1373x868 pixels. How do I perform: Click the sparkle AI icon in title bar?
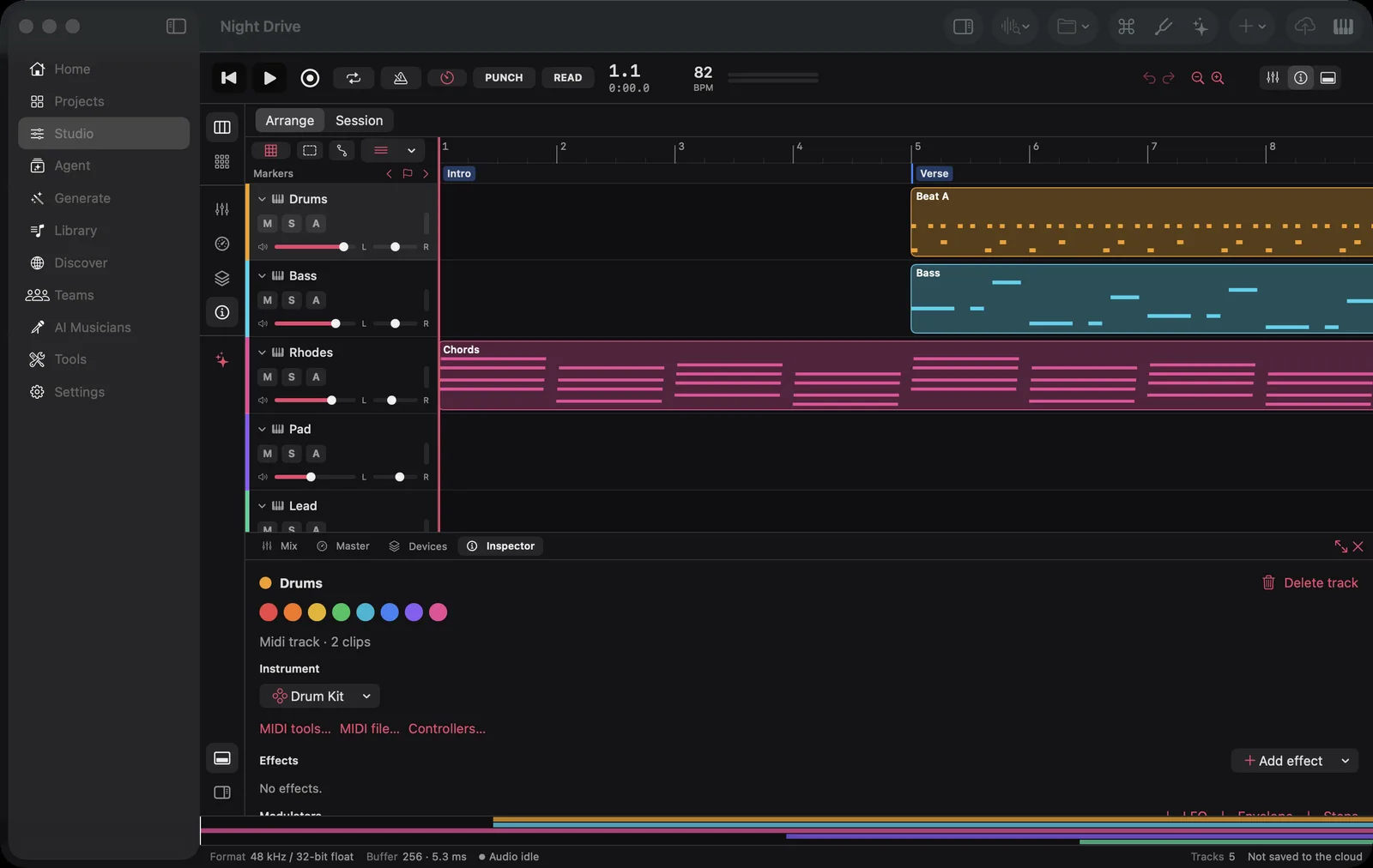point(1201,27)
